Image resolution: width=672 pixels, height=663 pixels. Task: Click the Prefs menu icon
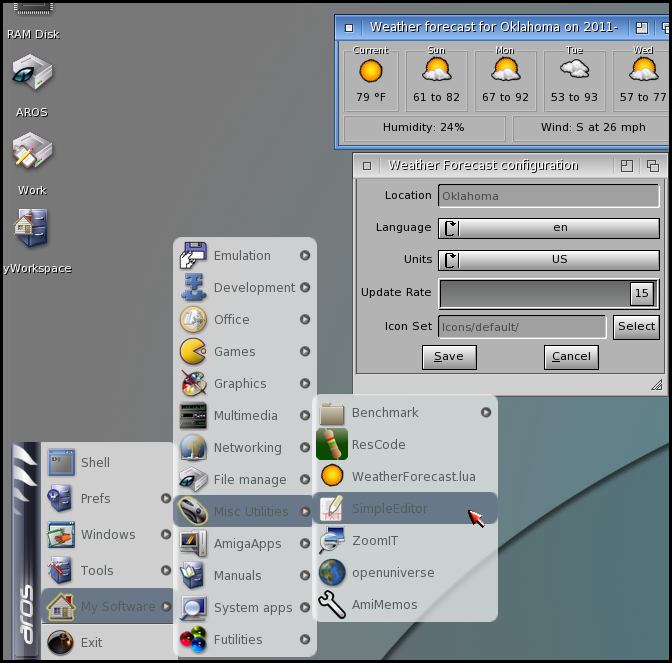click(x=60, y=498)
